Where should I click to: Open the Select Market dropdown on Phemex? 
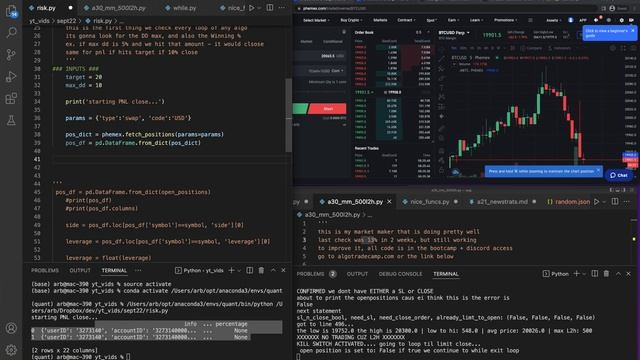[x=316, y=20]
